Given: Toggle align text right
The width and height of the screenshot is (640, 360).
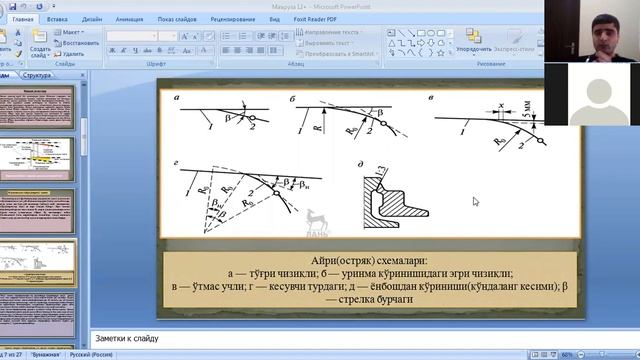Looking at the screenshot, I should click(x=249, y=50).
